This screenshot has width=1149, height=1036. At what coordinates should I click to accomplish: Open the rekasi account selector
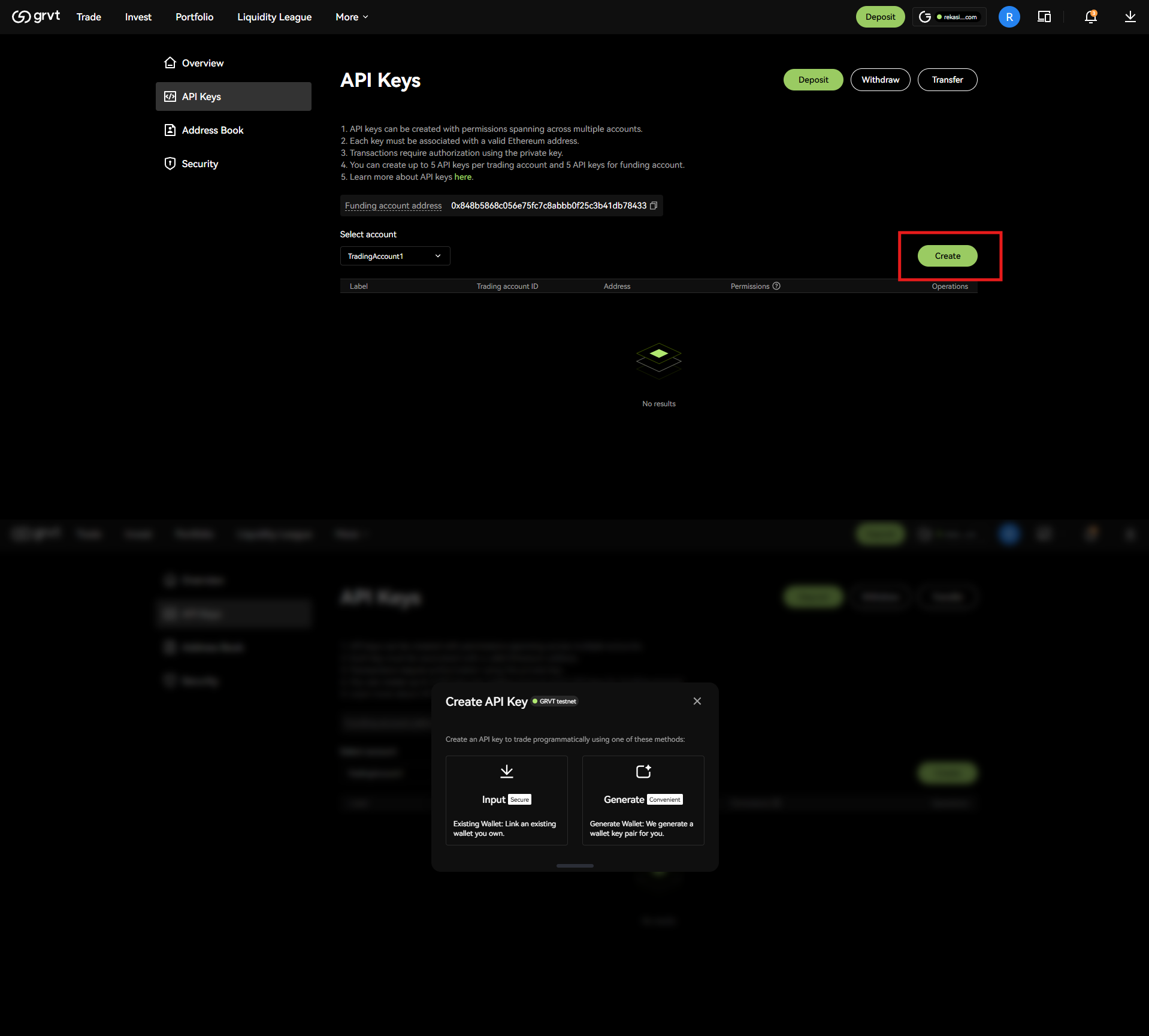(950, 17)
